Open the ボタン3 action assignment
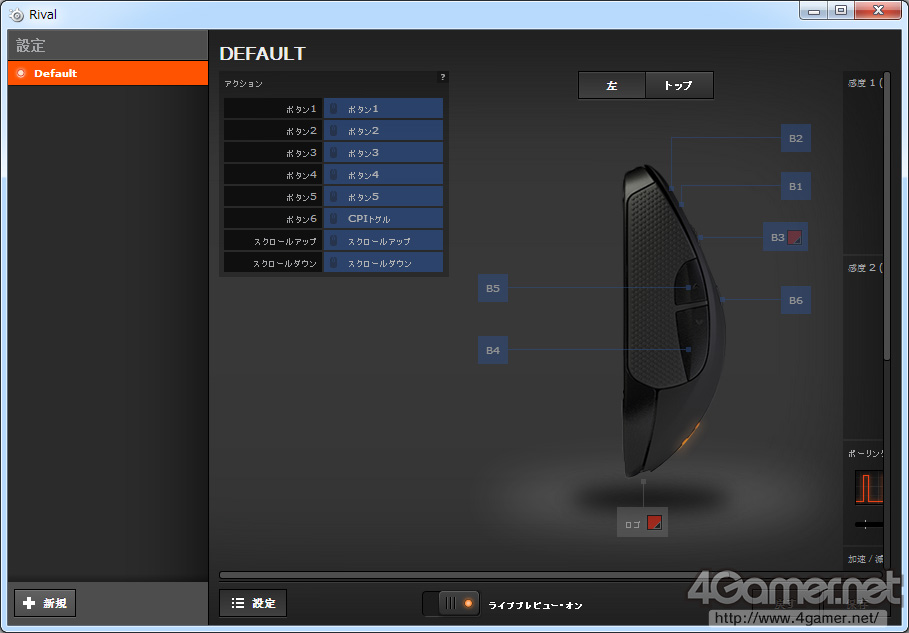The height and width of the screenshot is (633, 909). pyautogui.click(x=383, y=152)
